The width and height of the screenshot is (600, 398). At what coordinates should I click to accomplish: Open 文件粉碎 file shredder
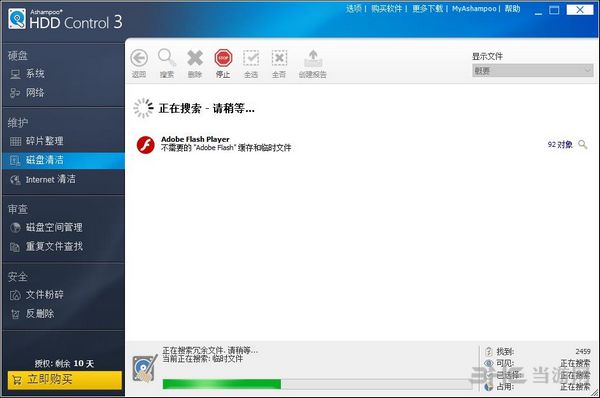(44, 295)
